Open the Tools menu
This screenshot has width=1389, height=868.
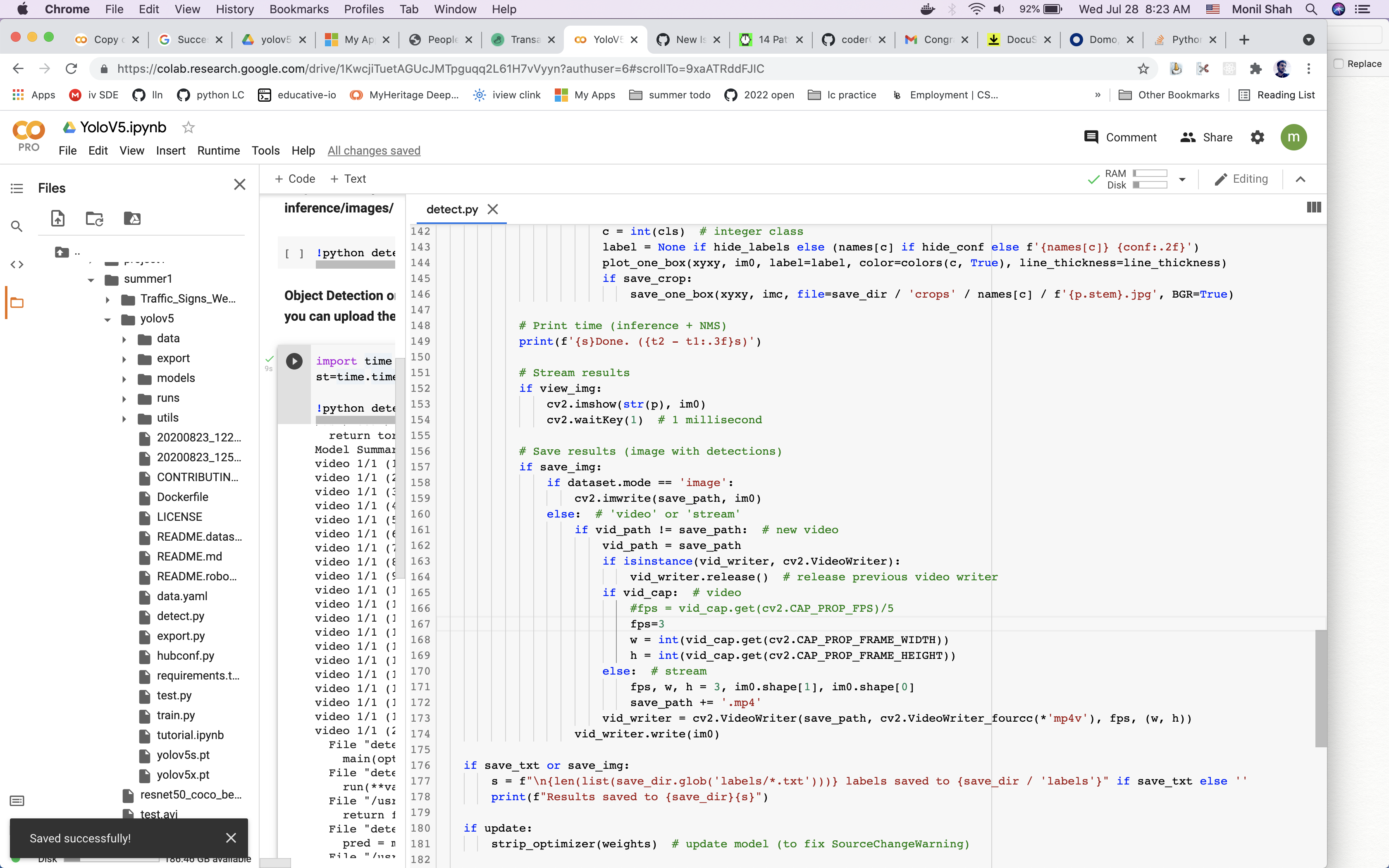[265, 150]
